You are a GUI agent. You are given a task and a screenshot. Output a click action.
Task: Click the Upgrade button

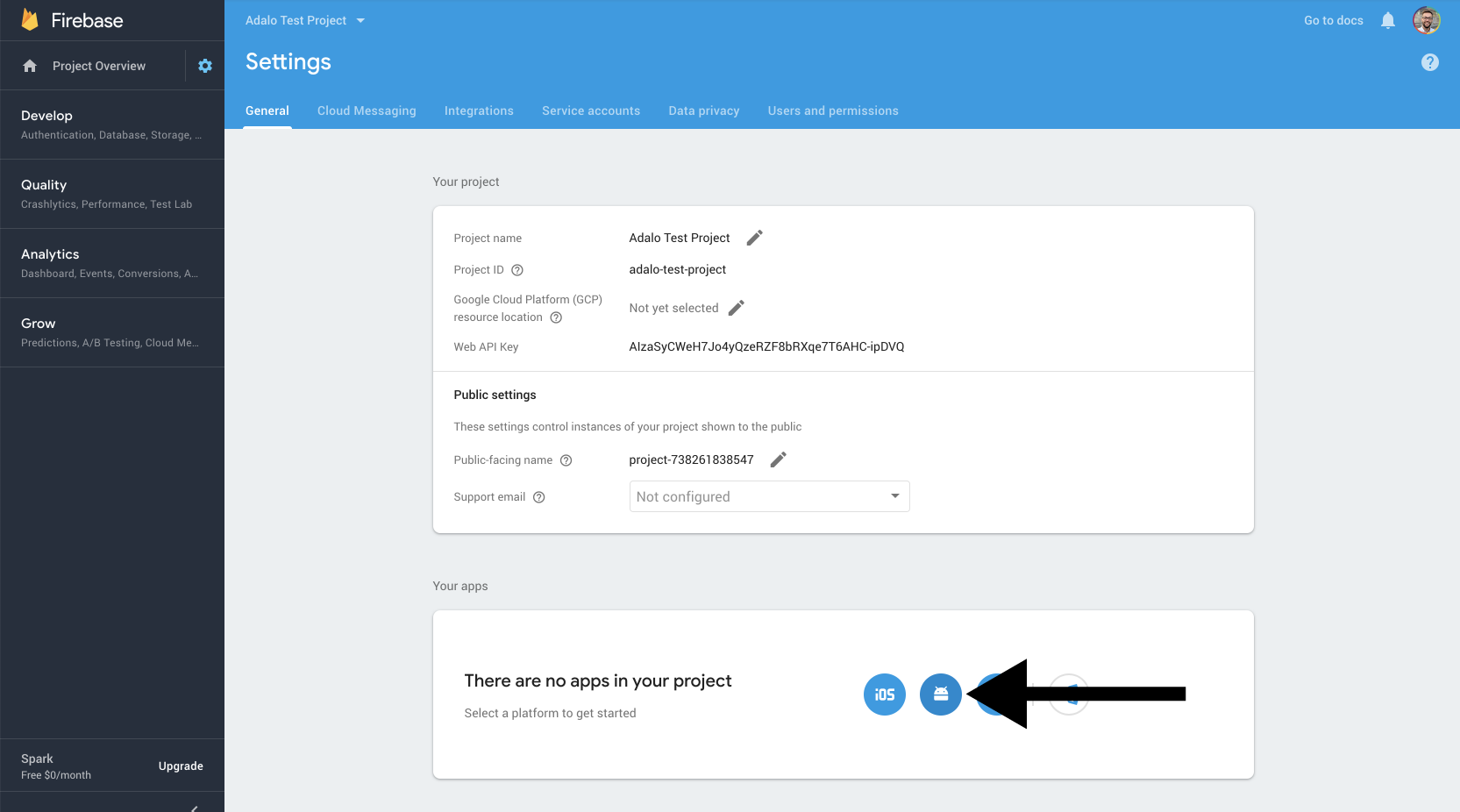(x=181, y=766)
